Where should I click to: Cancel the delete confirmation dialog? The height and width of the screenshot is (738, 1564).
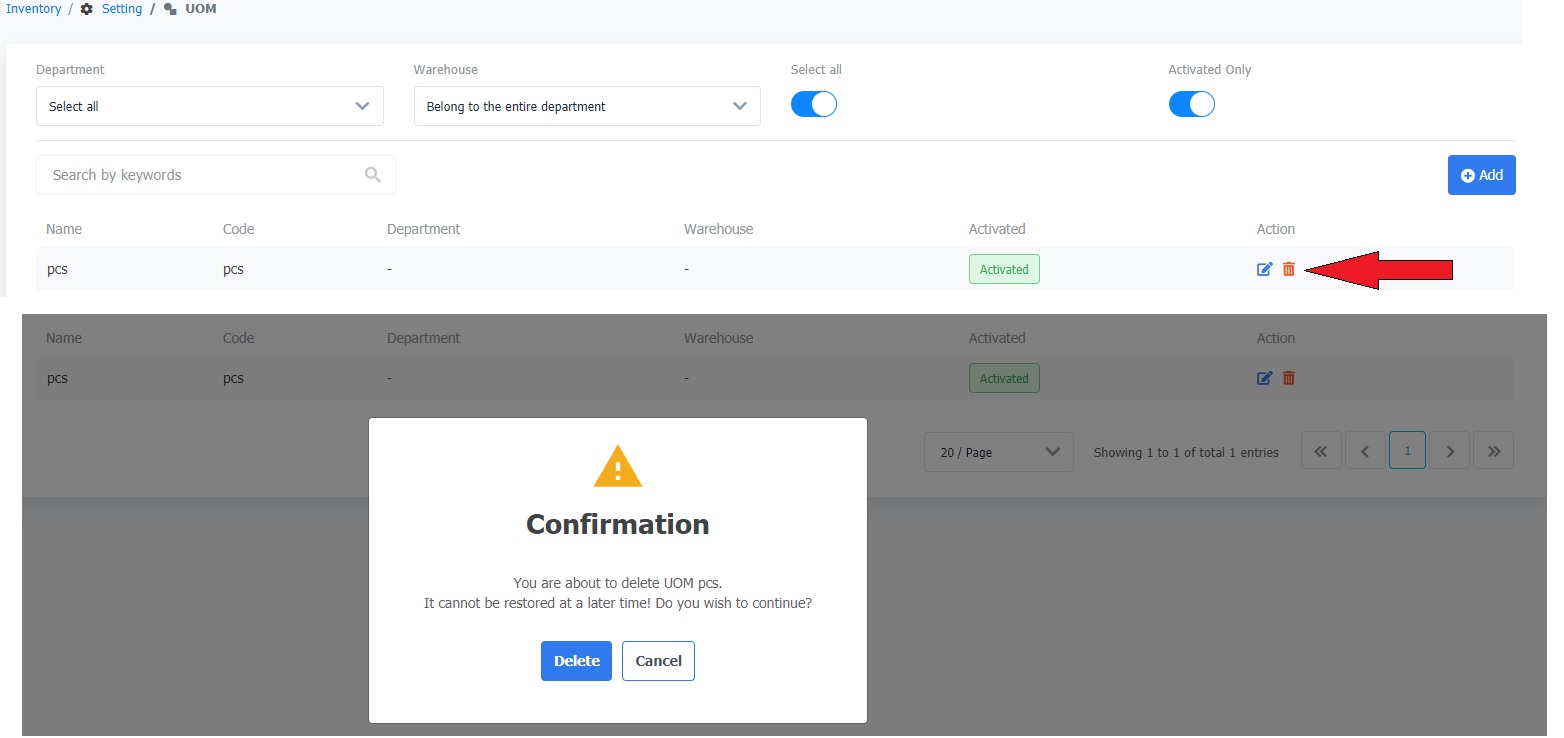click(x=658, y=661)
